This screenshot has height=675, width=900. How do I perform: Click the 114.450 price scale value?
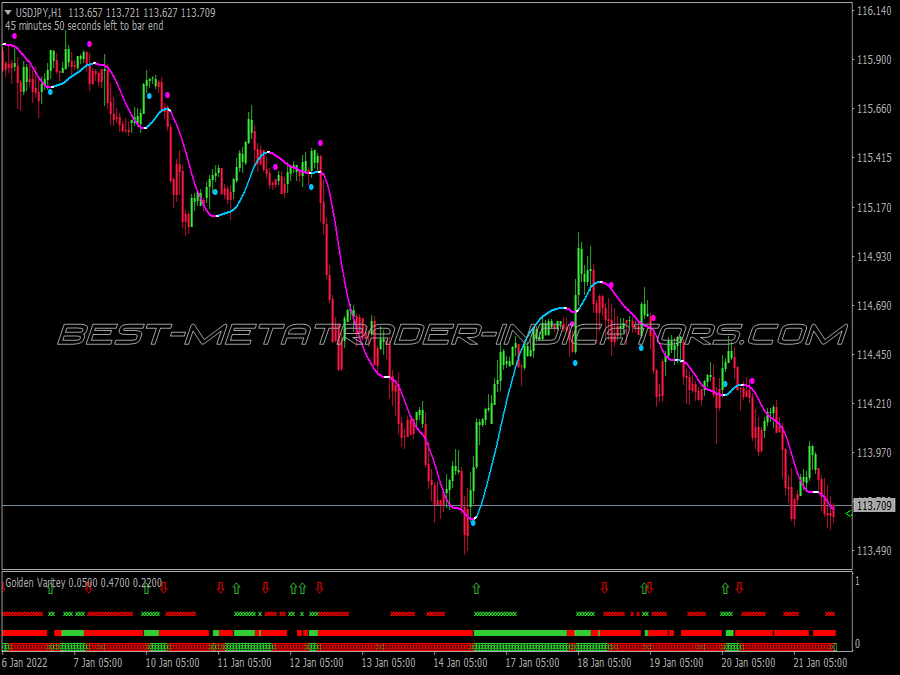click(x=874, y=355)
